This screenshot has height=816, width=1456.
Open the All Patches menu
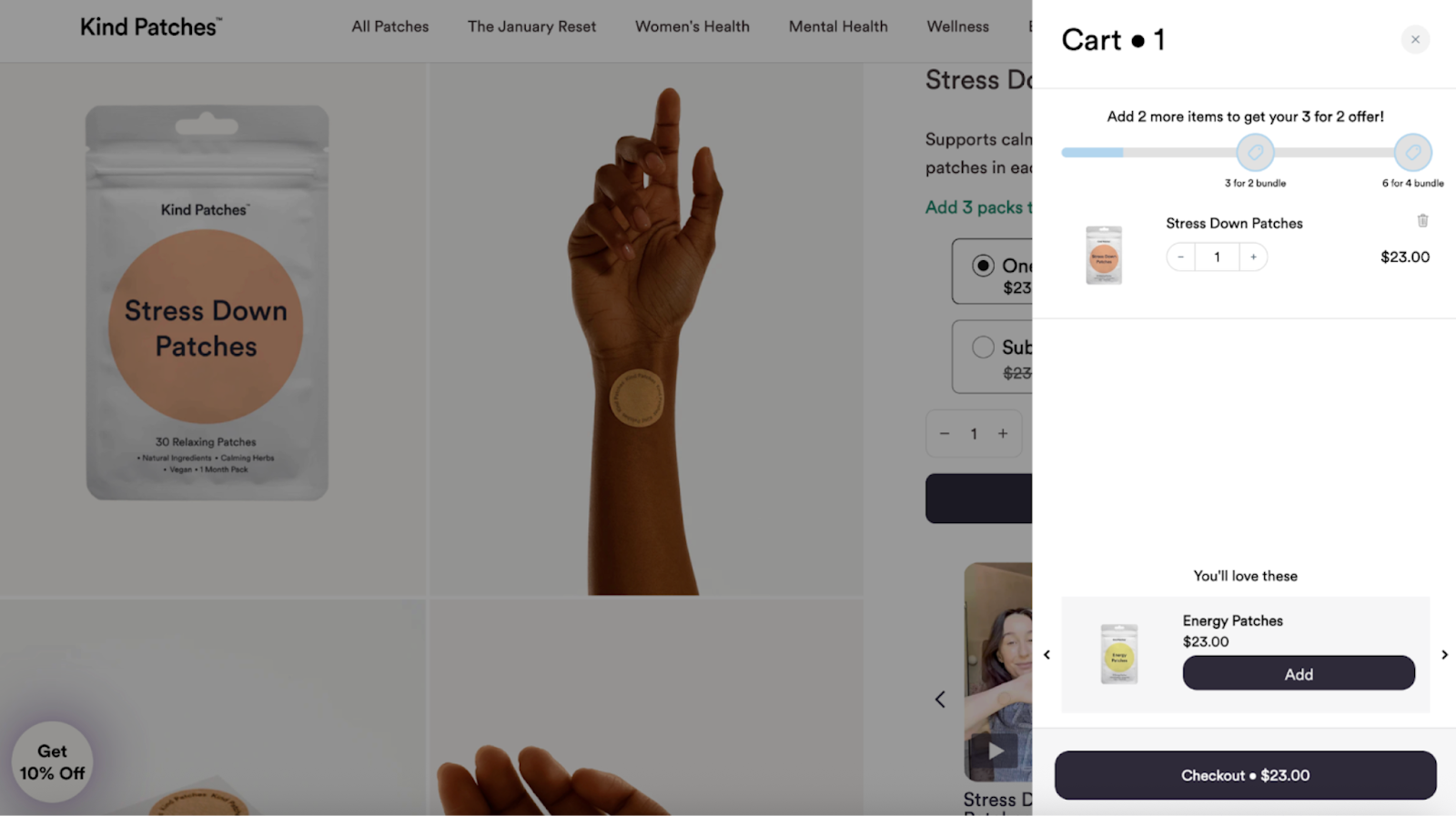tap(390, 26)
